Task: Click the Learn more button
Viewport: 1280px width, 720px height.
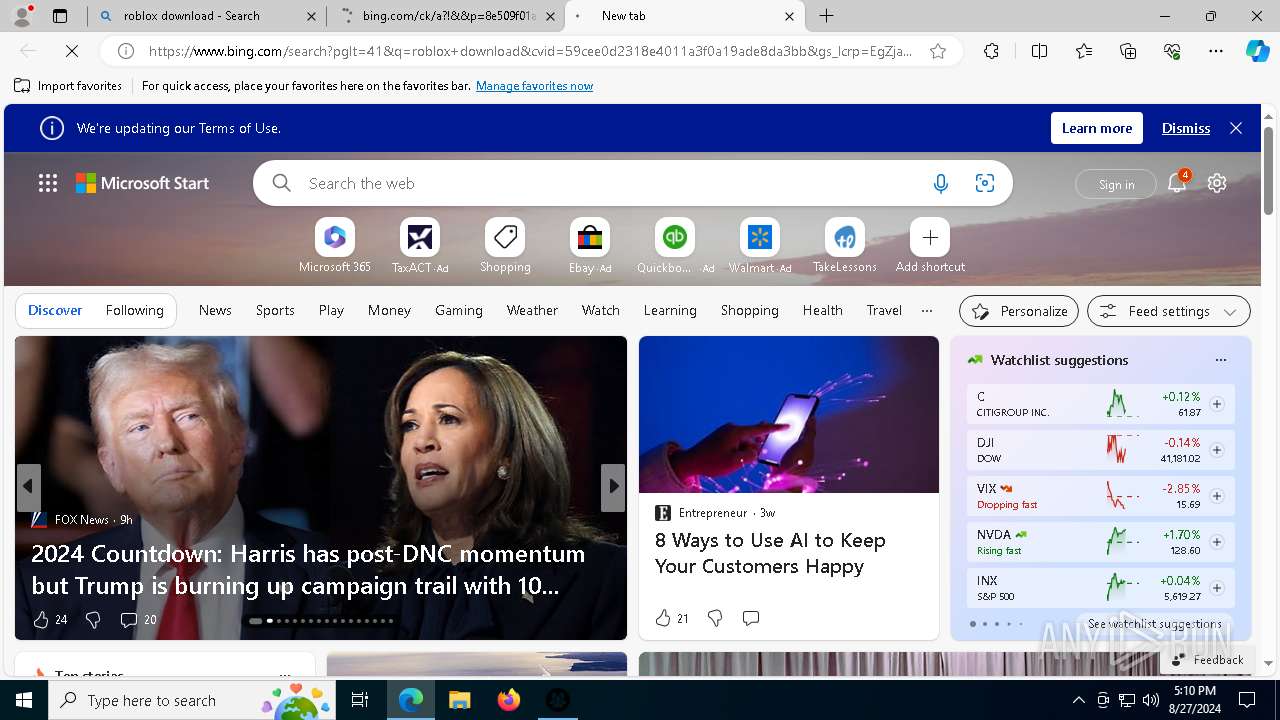Action: (x=1096, y=128)
